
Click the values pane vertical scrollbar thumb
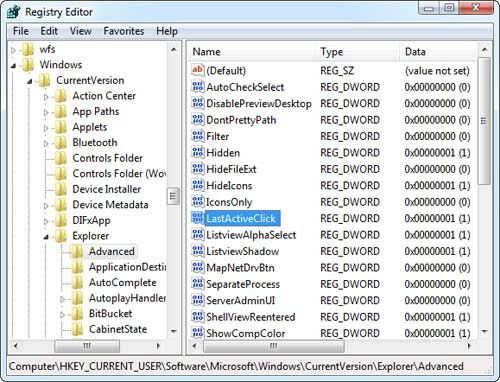pos(484,121)
